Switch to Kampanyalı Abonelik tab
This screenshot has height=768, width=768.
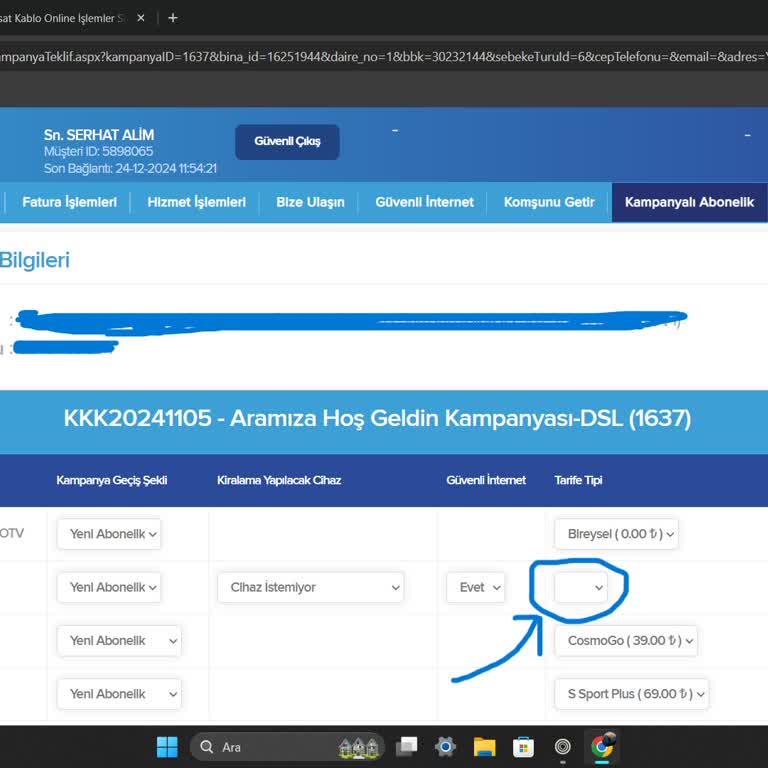(x=689, y=202)
